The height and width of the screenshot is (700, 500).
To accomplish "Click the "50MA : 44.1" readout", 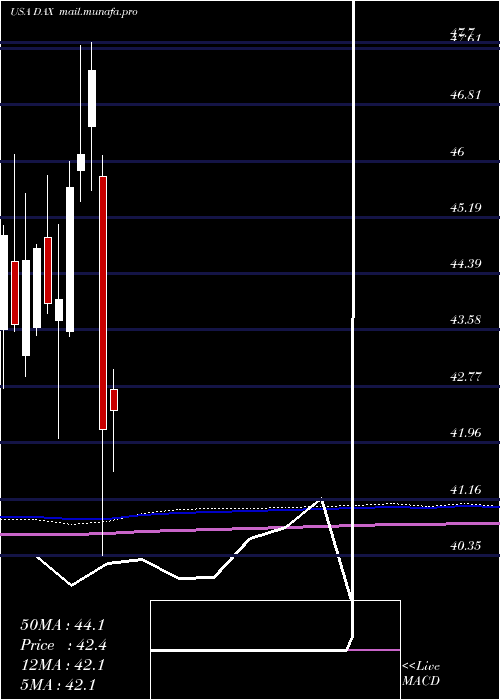I will [x=62, y=625].
